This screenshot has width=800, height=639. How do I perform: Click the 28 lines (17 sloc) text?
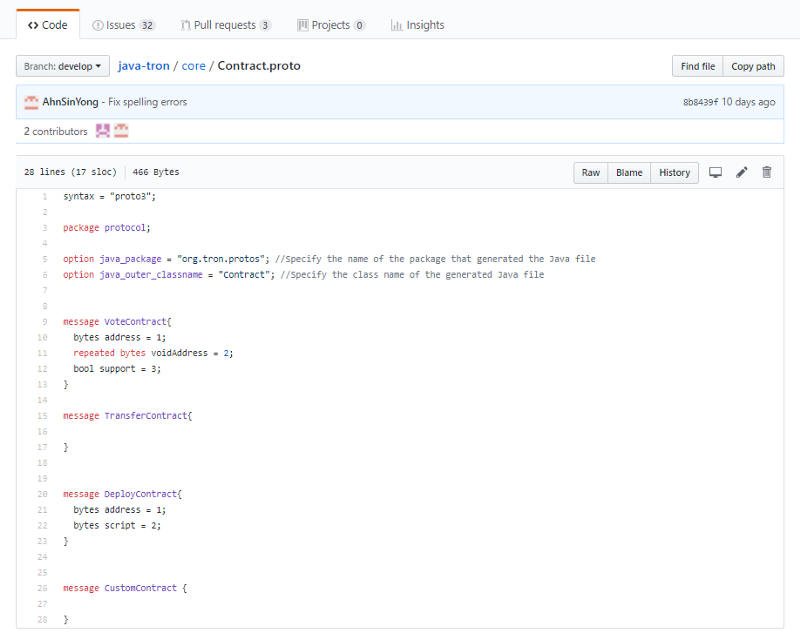coord(70,172)
